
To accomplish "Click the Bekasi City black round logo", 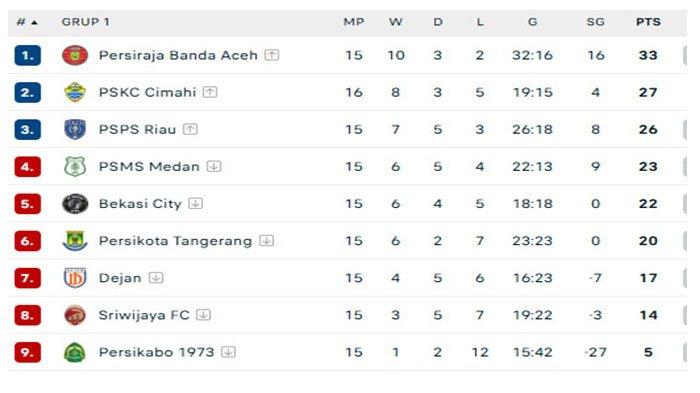I will pyautogui.click(x=75, y=204).
